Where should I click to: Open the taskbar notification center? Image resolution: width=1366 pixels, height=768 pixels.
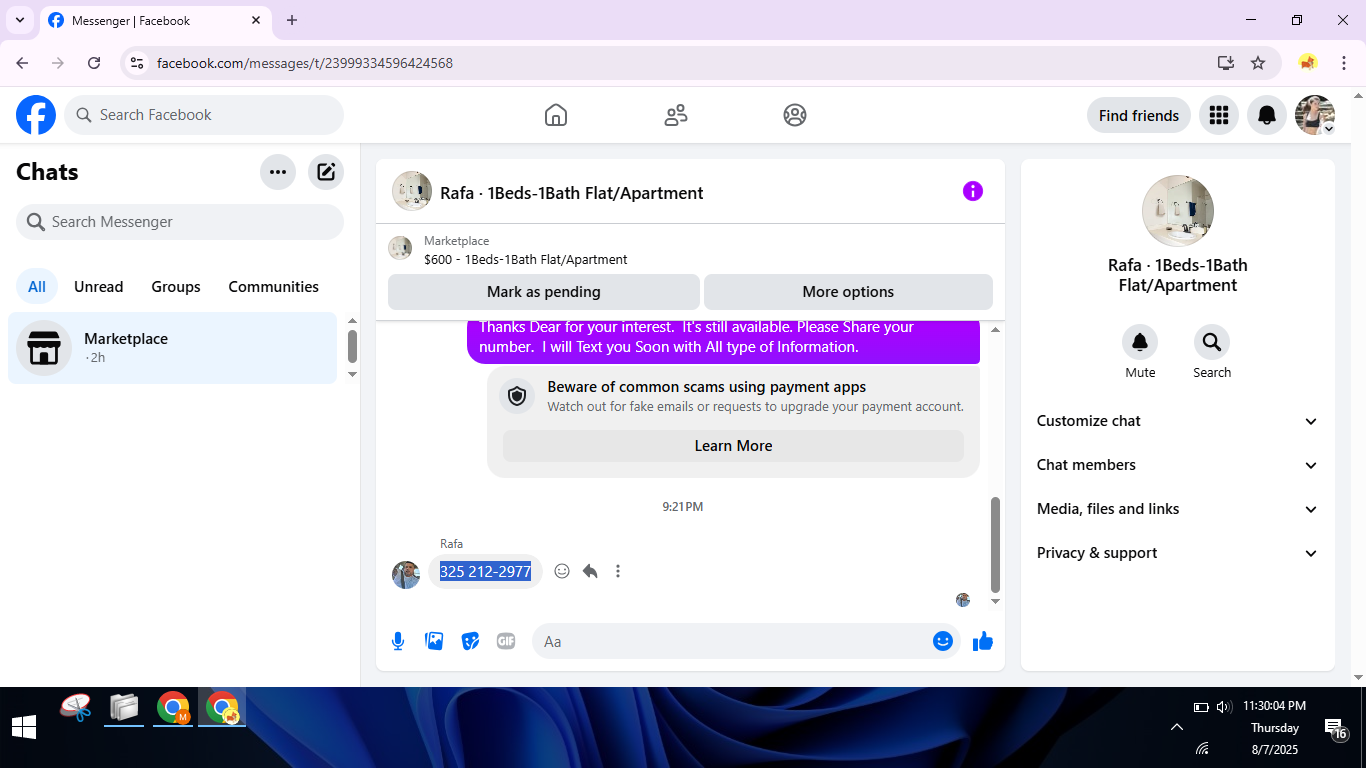tap(1336, 728)
